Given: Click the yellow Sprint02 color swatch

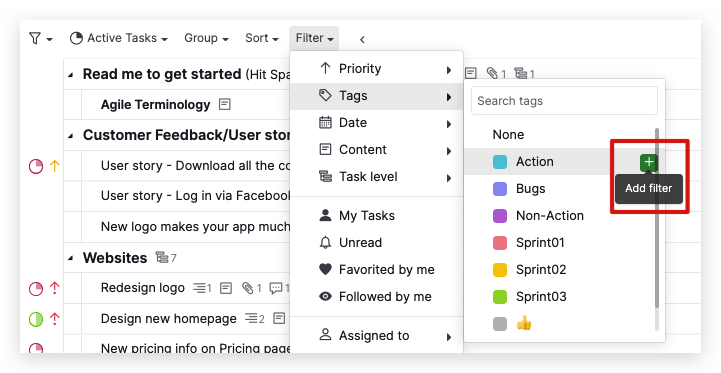Looking at the screenshot, I should 500,270.
